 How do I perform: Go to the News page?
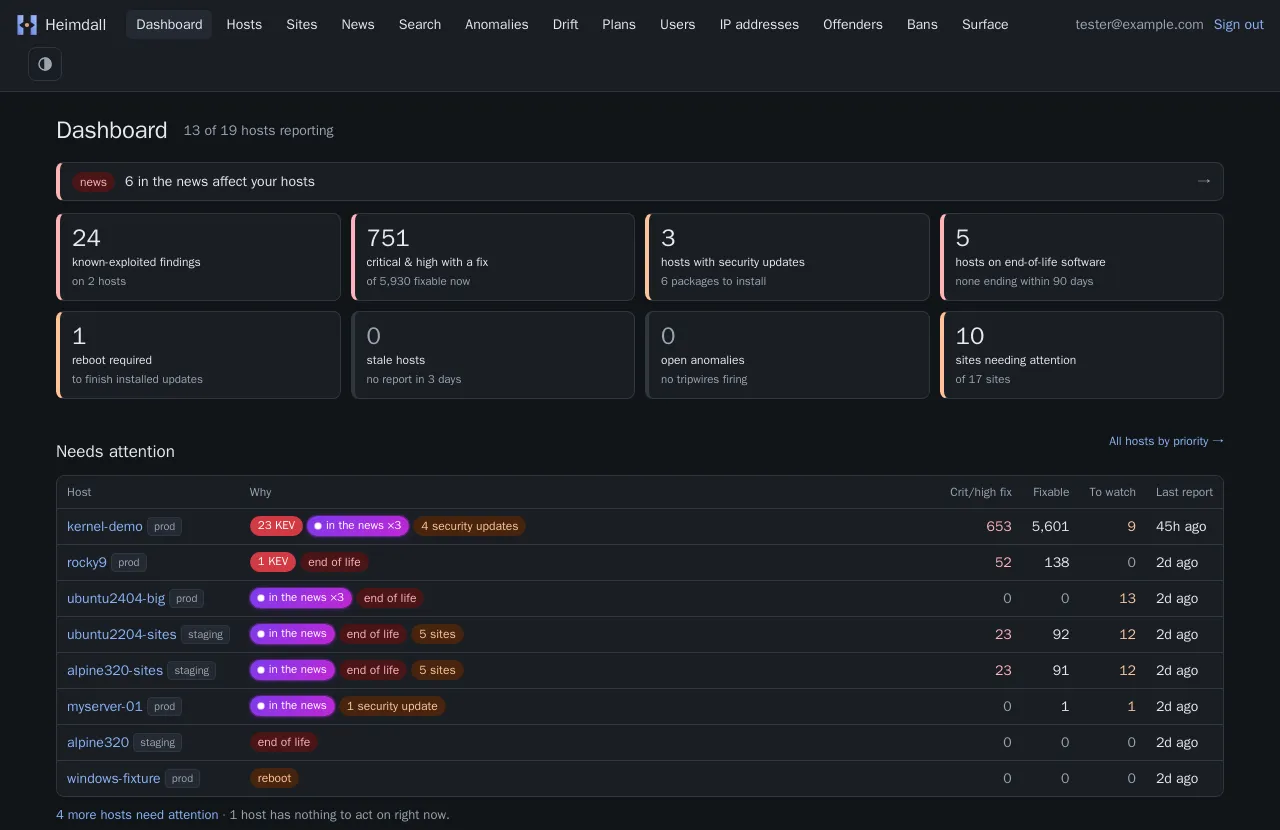tap(358, 24)
